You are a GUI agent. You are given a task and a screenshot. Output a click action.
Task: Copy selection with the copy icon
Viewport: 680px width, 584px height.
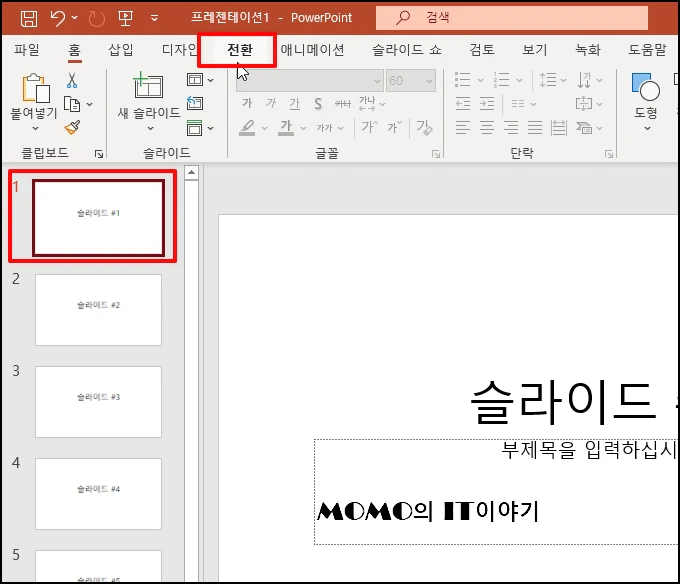[x=72, y=104]
